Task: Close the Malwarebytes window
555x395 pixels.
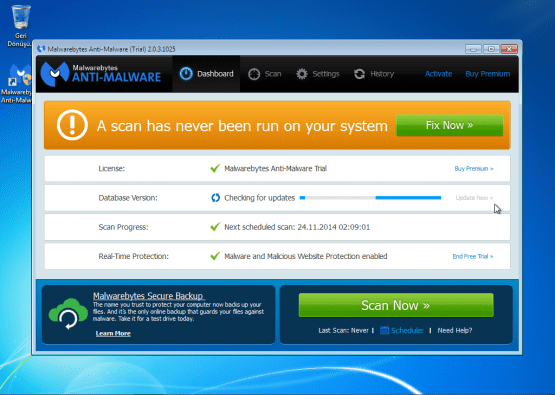Action: pyautogui.click(x=509, y=49)
